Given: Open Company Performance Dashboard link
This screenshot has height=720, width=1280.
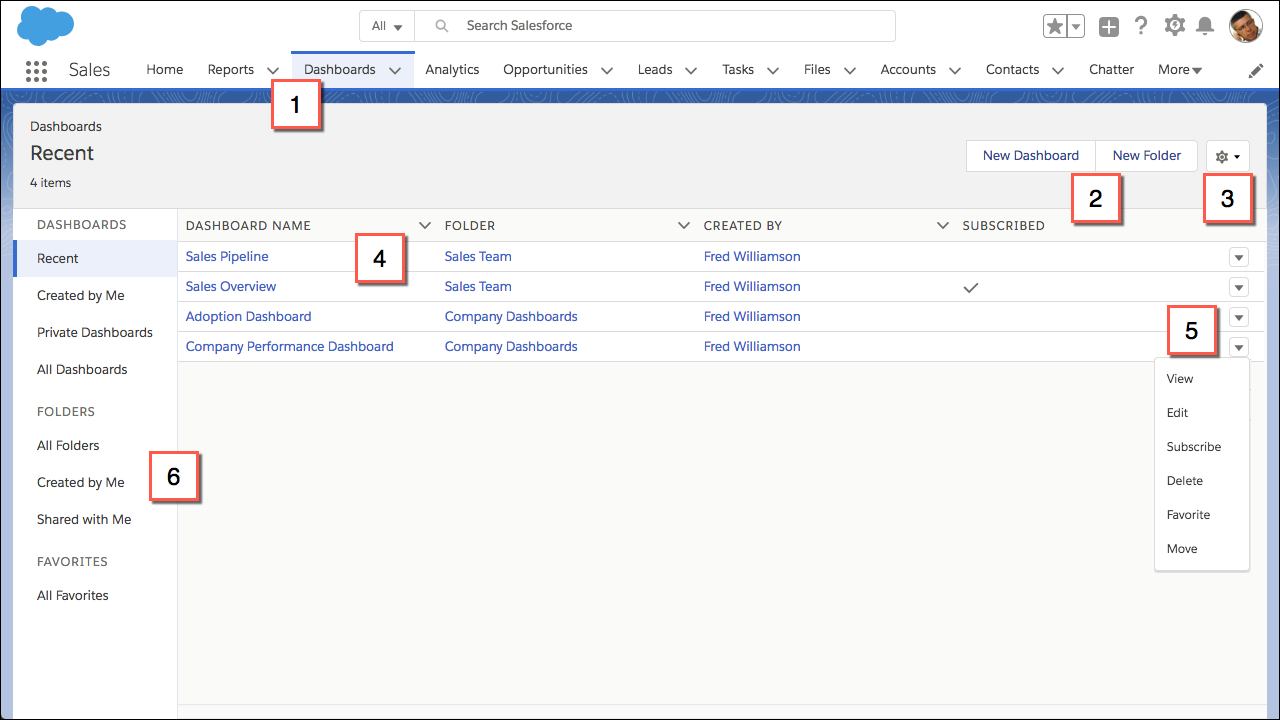Looking at the screenshot, I should (289, 347).
